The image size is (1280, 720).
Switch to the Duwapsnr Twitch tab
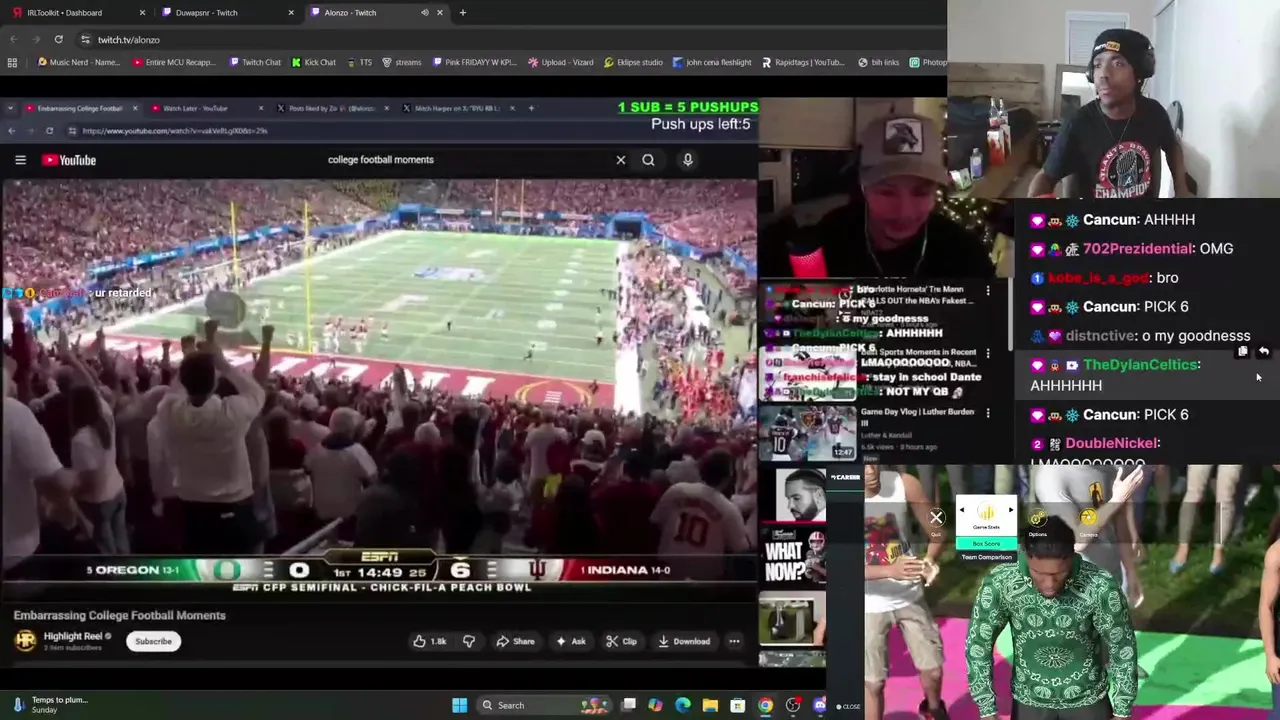[205, 13]
